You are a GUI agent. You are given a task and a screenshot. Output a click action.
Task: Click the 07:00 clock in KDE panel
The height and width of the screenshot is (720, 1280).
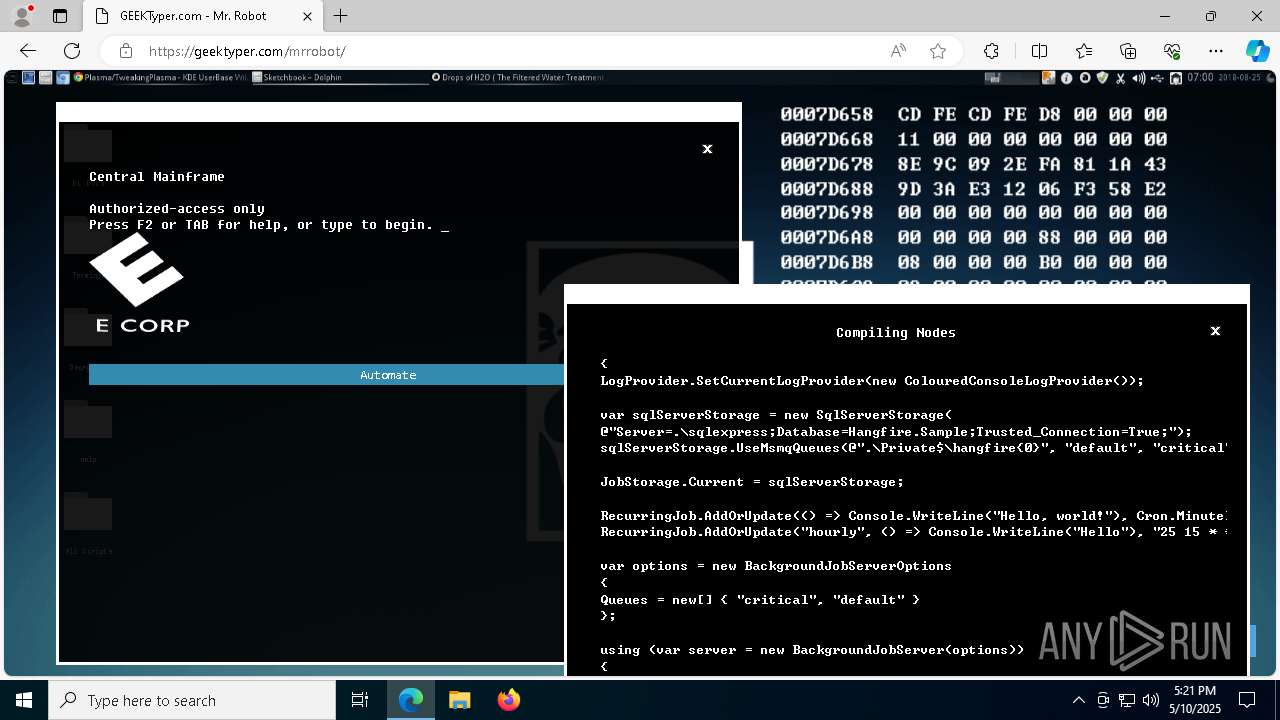tap(1200, 77)
